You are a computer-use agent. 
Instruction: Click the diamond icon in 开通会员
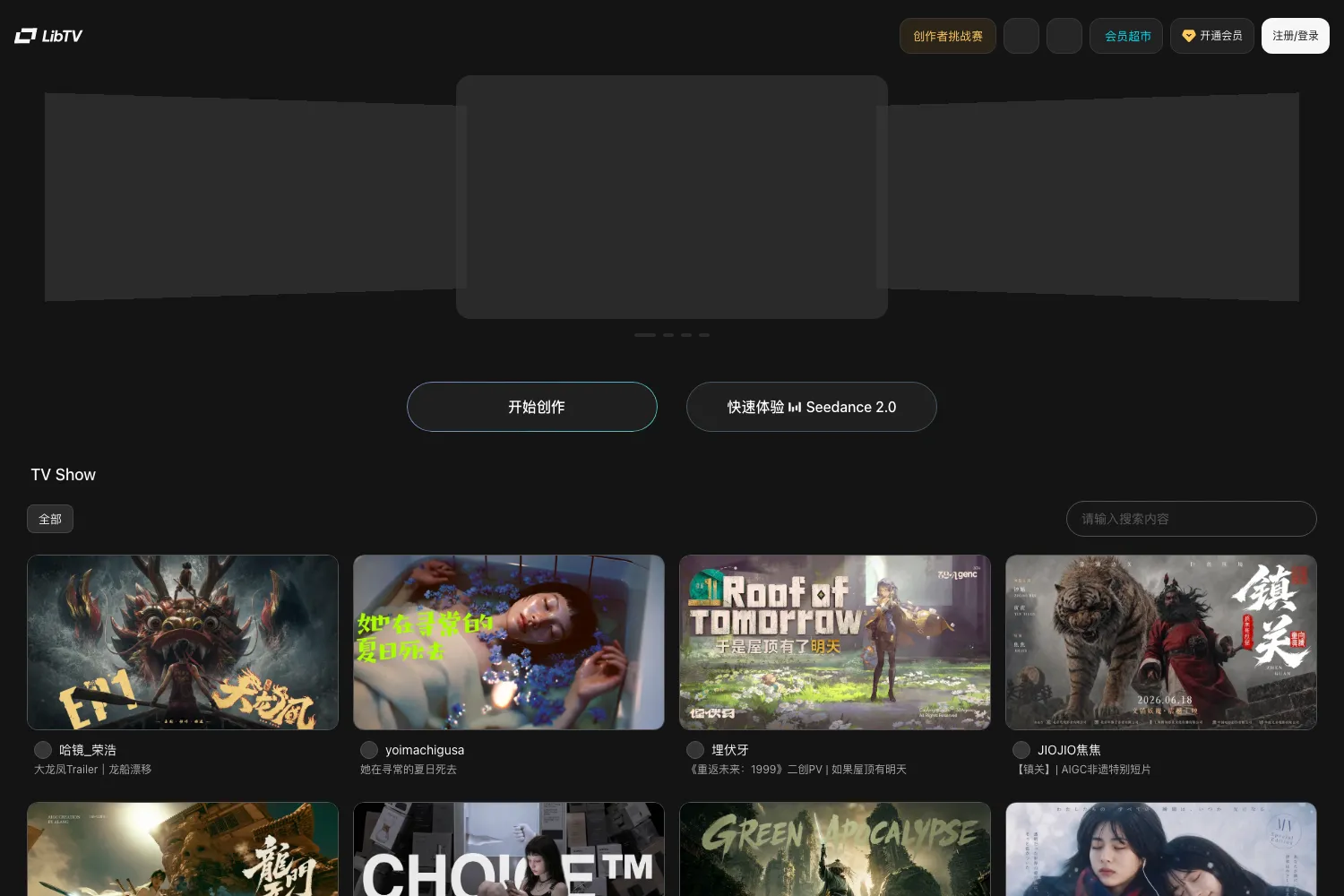(x=1189, y=36)
